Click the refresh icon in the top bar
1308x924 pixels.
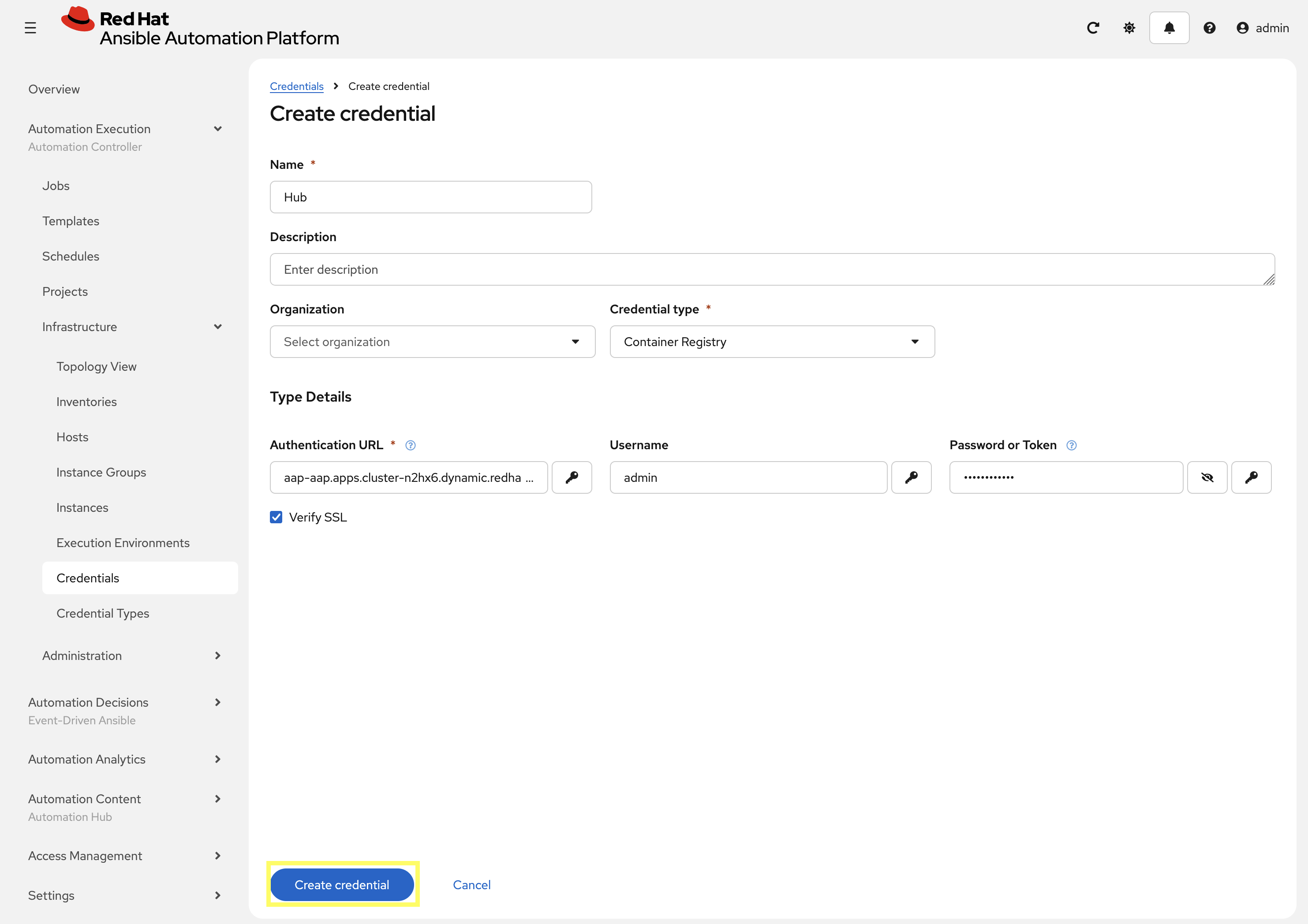pyautogui.click(x=1093, y=27)
